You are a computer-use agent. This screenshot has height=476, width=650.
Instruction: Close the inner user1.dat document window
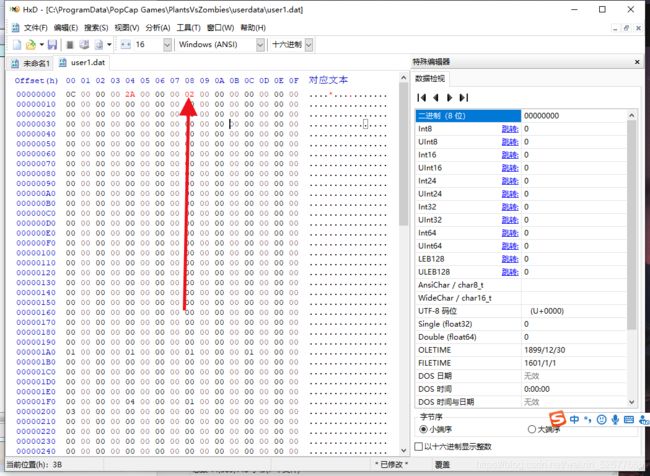pyautogui.click(x=638, y=28)
